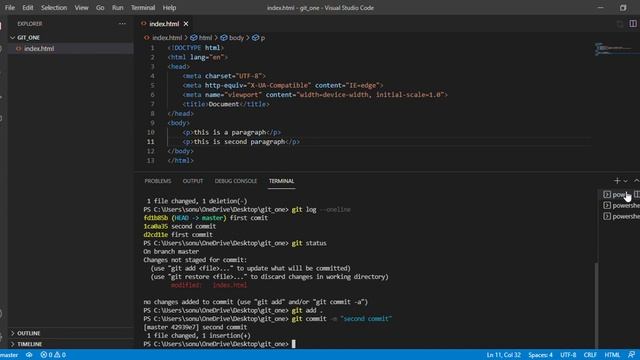Open the new terminal profile dropdown chevron
Viewport: 640px width, 360px height.
[625, 181]
